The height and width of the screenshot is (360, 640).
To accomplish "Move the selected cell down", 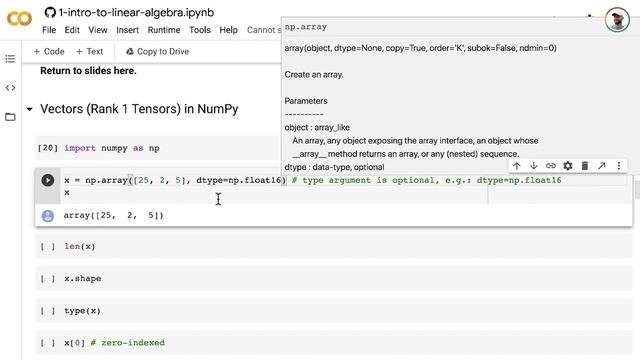I will (x=533, y=166).
